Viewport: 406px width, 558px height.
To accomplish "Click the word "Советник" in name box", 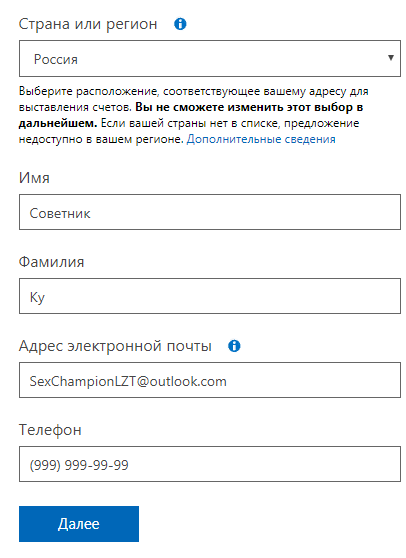I will [x=60, y=213].
